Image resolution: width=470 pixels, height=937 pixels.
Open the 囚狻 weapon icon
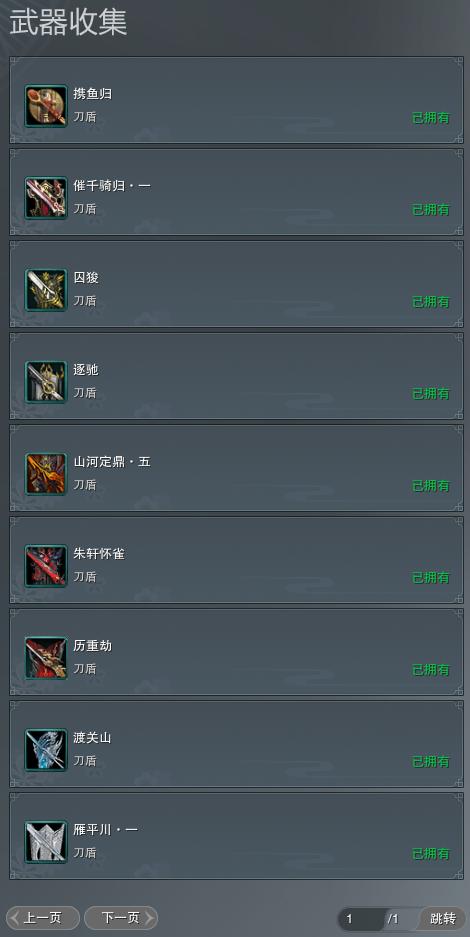(x=45, y=290)
